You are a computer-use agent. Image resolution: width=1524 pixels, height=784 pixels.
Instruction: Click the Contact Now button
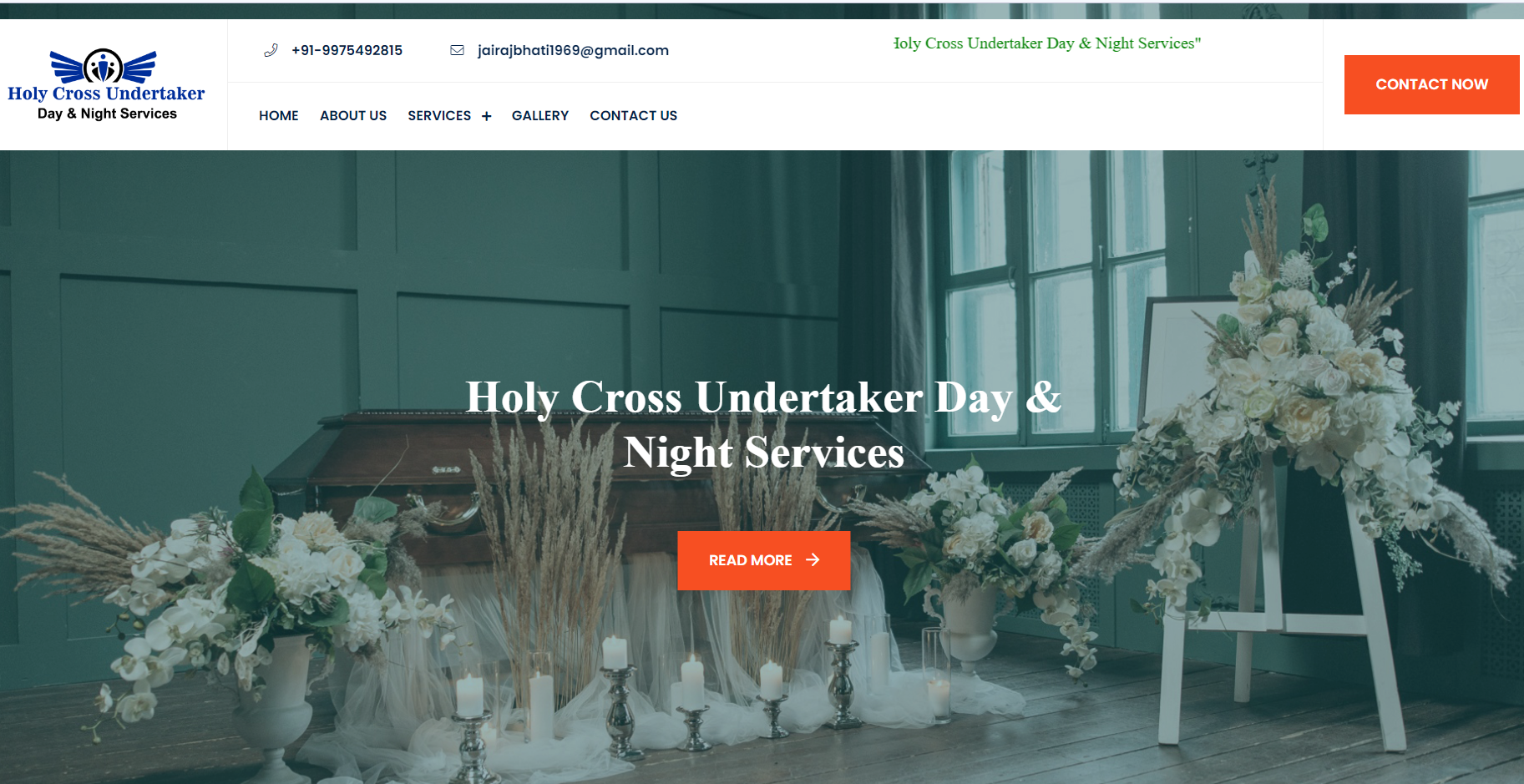[x=1431, y=84]
